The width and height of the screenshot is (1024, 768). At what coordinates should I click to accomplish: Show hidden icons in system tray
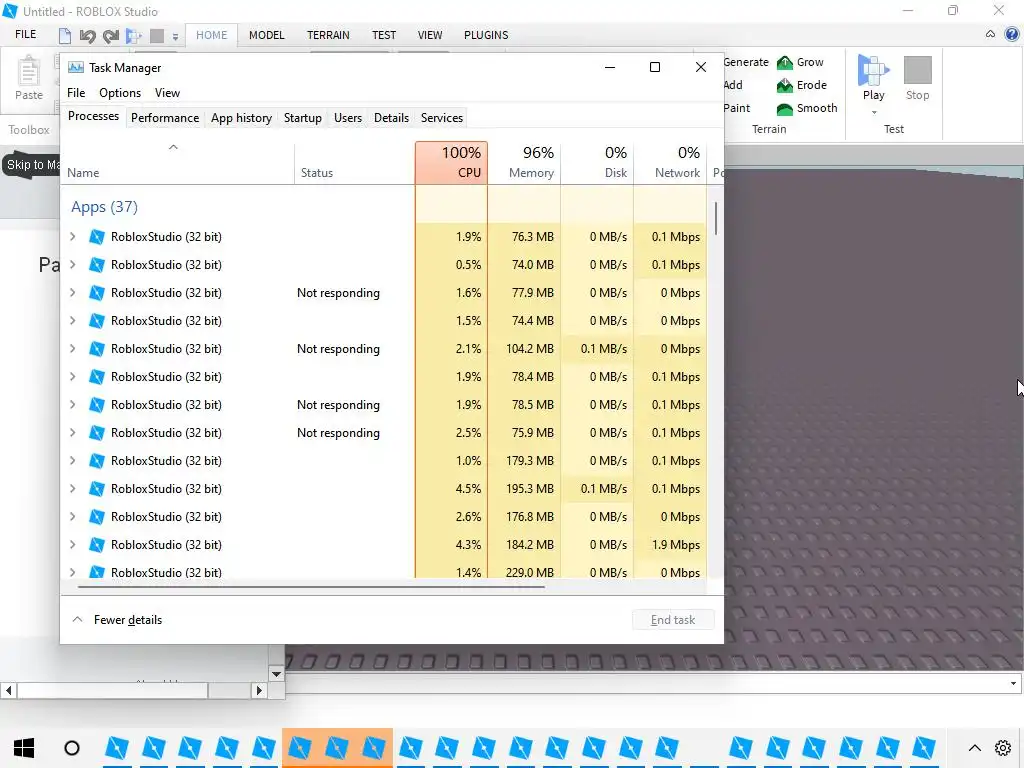pos(974,748)
